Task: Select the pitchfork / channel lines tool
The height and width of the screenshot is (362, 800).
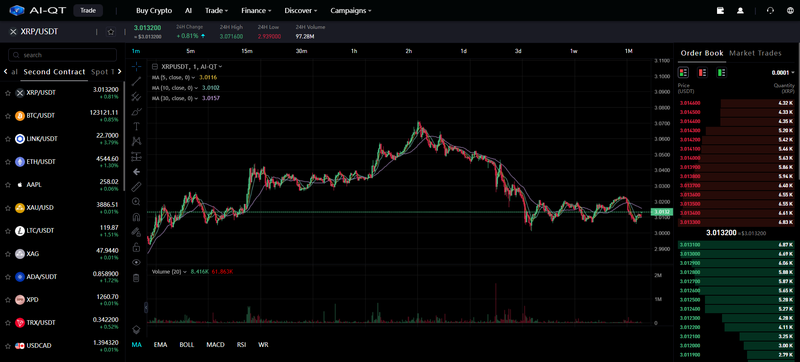Action: click(x=136, y=96)
